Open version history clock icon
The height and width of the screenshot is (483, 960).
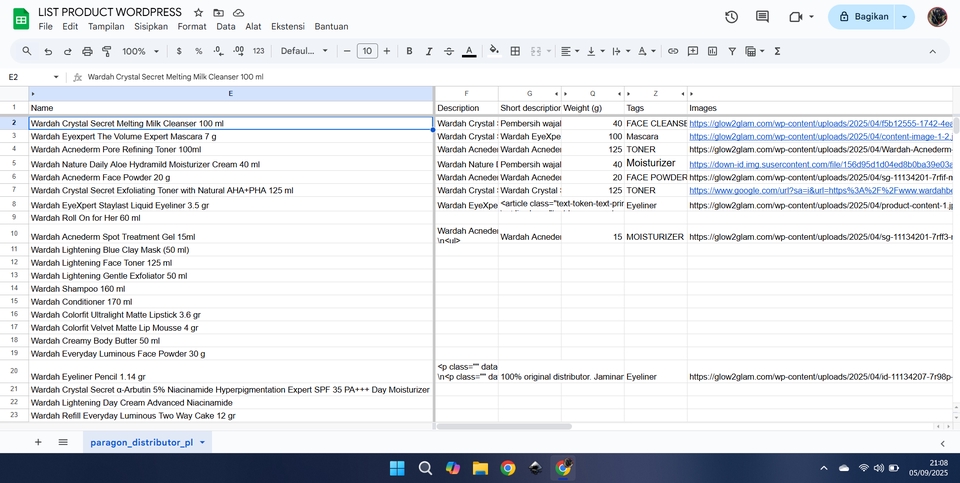[731, 17]
